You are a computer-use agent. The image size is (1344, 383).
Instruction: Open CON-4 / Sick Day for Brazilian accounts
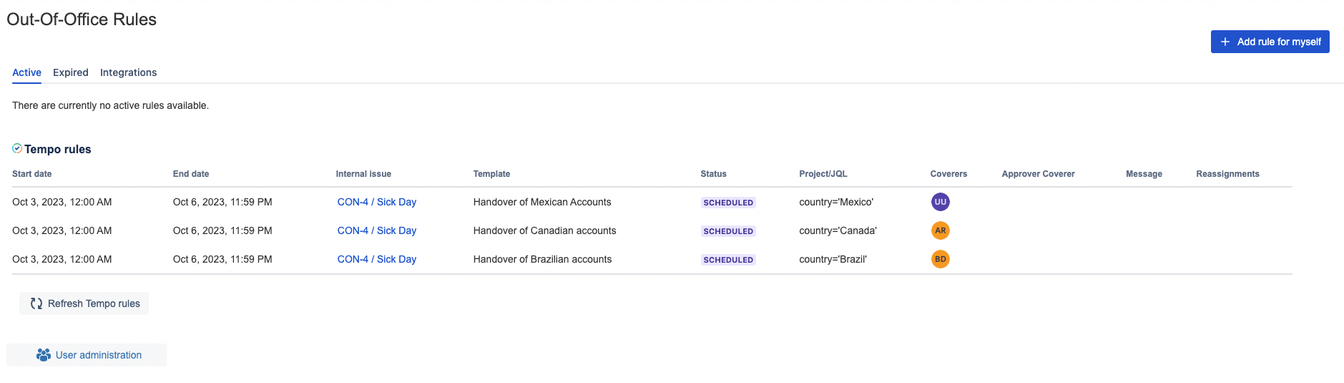pos(377,259)
